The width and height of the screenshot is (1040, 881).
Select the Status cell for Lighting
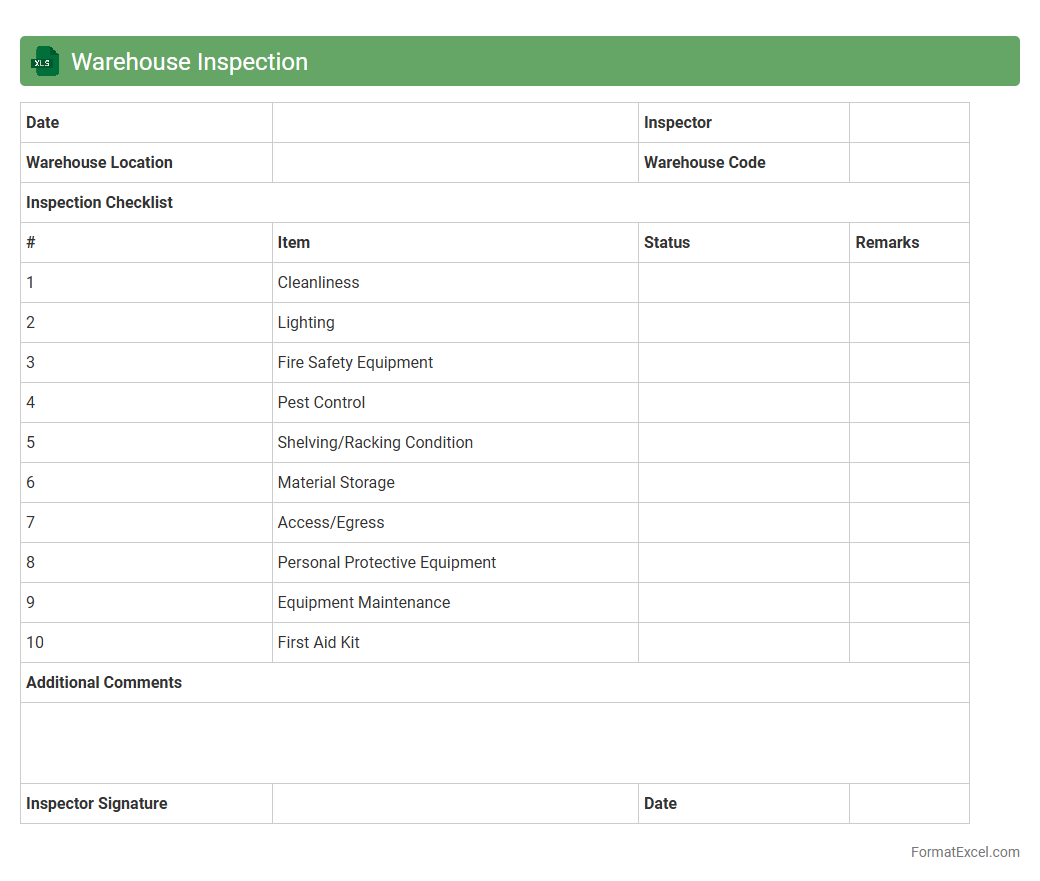[743, 323]
